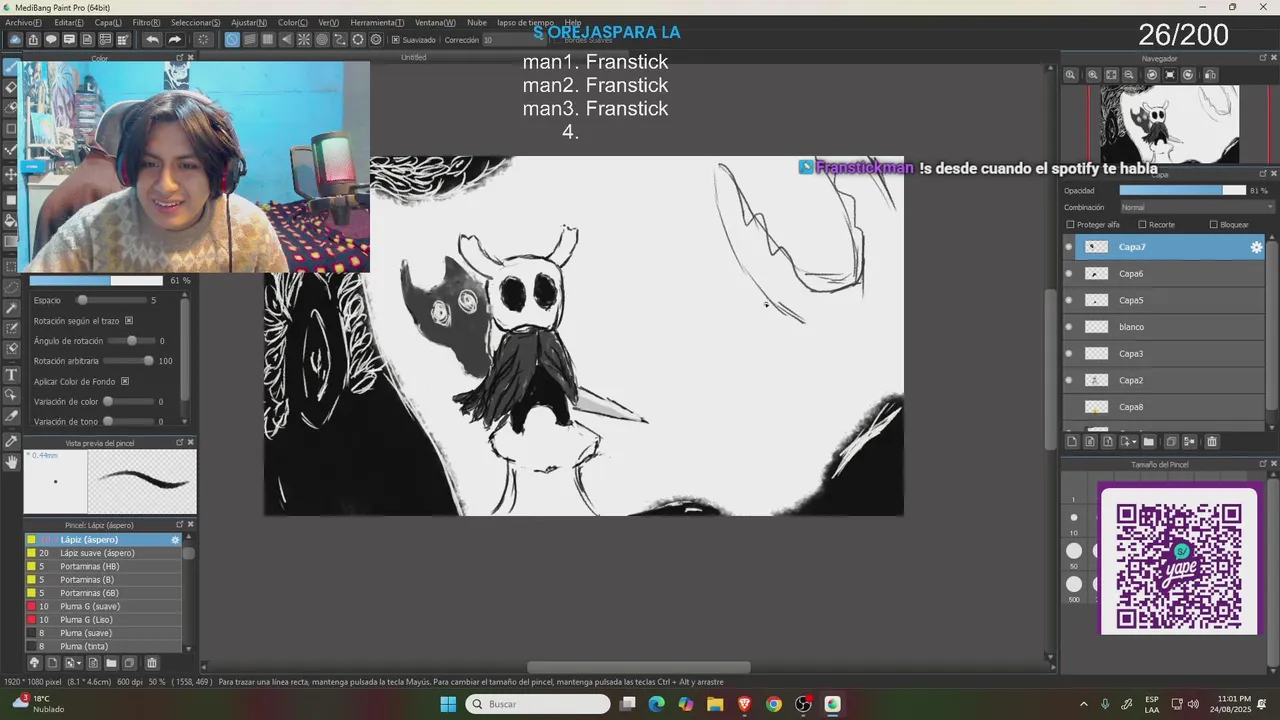Click the flip view icon in Navigator
This screenshot has height=720, width=1280.
point(1211,75)
